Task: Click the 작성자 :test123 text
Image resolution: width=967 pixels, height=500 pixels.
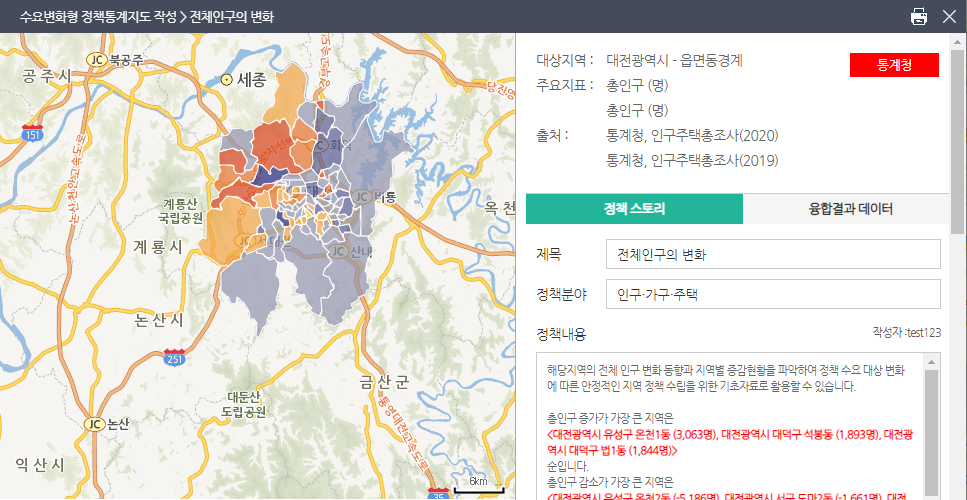Action: coord(907,333)
